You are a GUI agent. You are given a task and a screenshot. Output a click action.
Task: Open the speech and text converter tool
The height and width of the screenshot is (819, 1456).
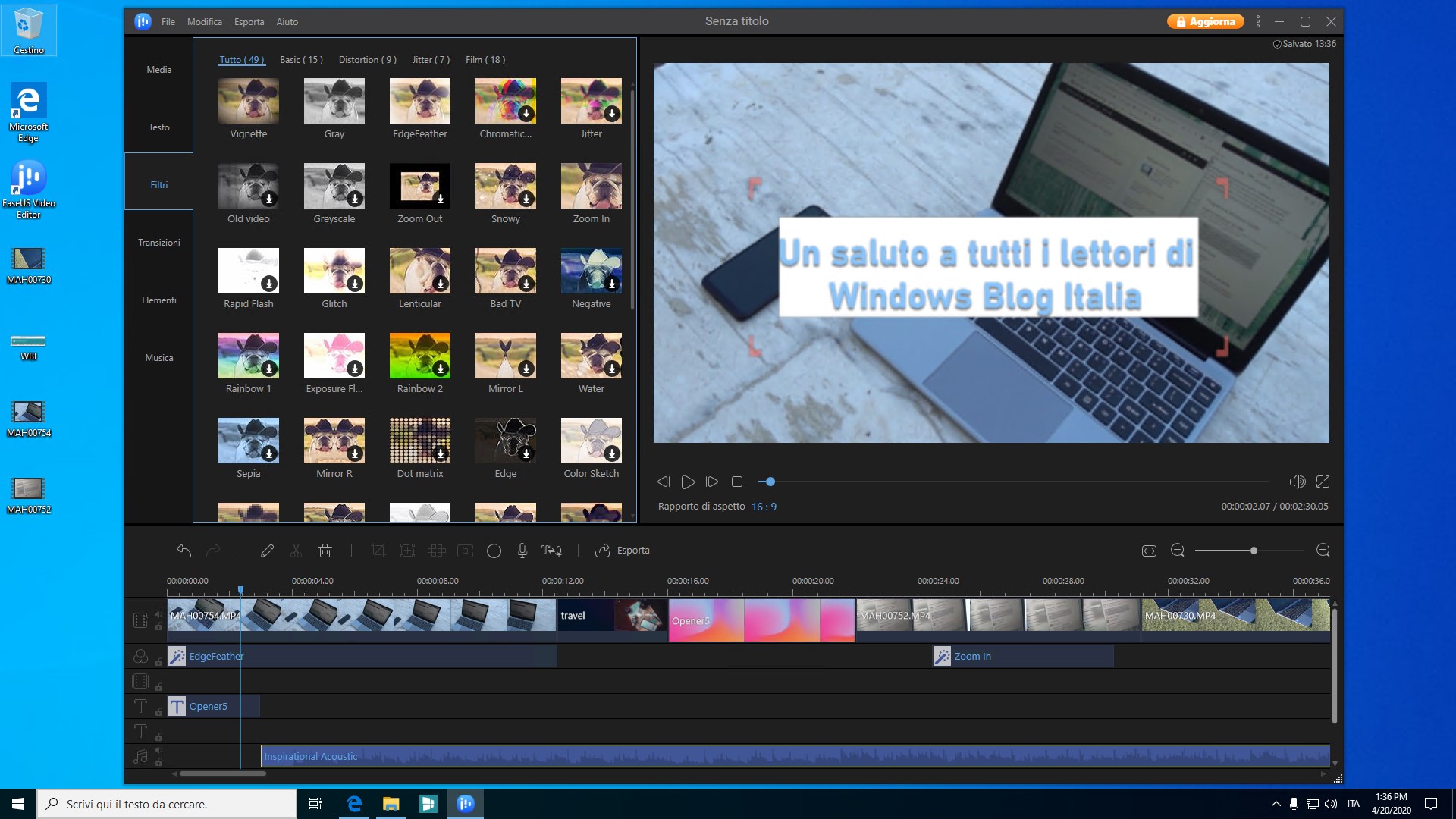click(551, 551)
